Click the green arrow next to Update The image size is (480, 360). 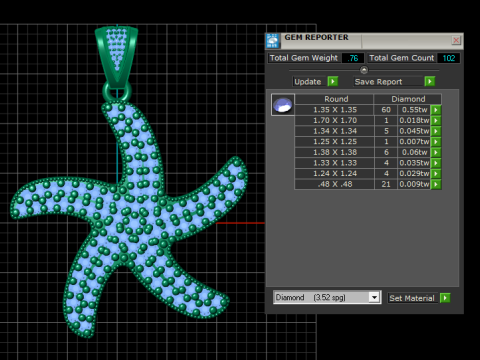point(333,81)
